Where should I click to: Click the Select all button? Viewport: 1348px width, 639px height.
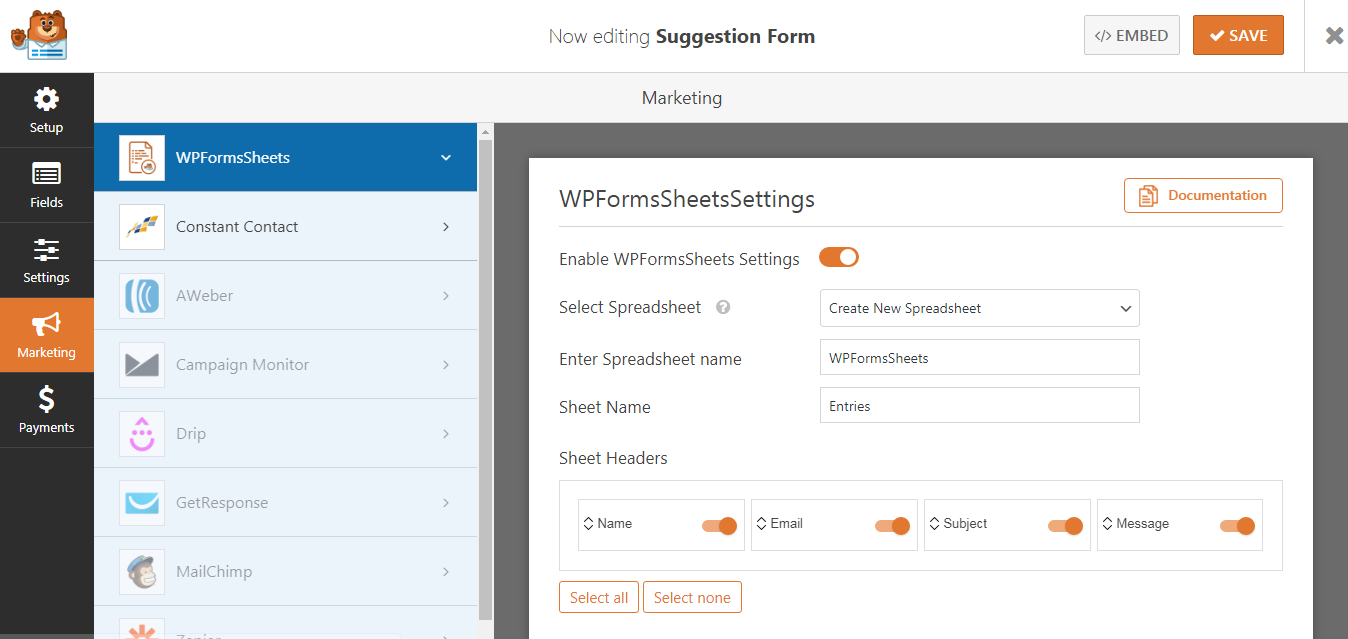coord(599,598)
